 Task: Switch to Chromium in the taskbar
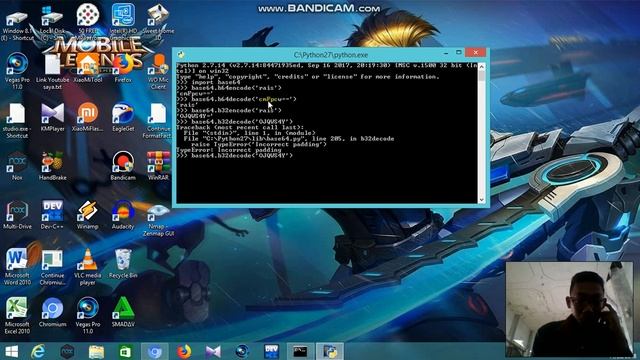154,351
